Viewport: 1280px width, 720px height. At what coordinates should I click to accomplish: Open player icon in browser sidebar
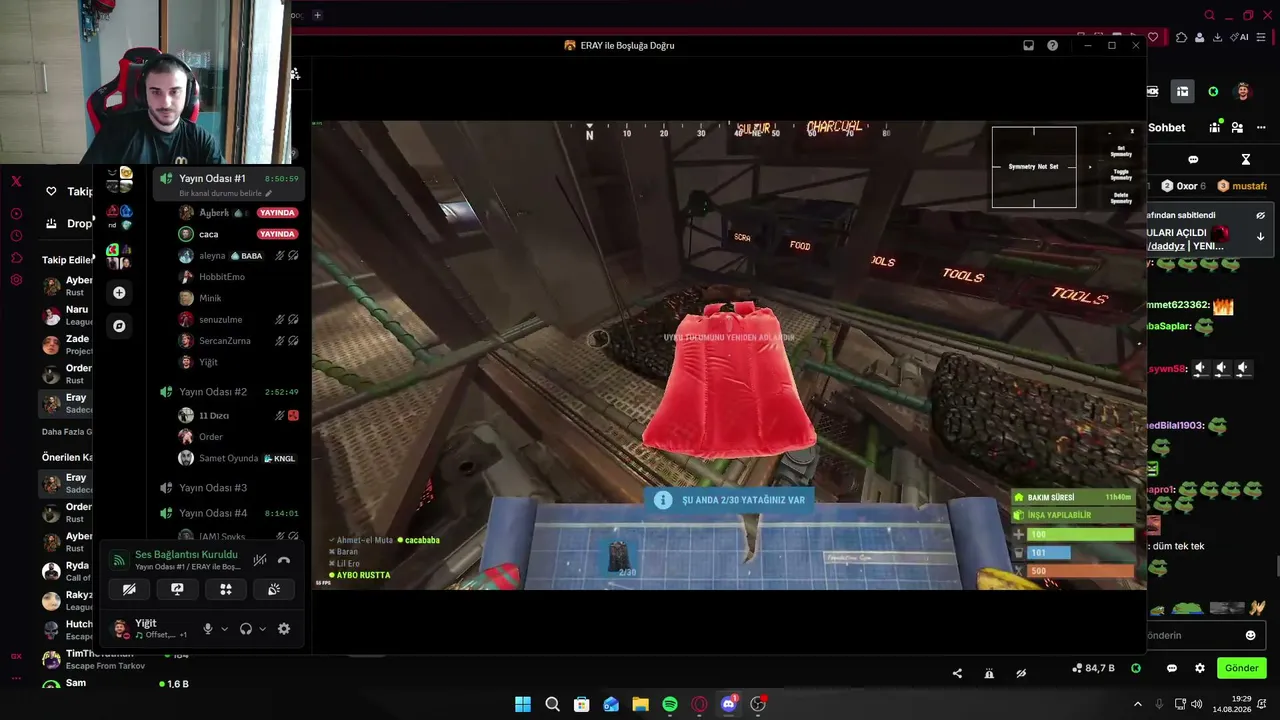point(16,214)
